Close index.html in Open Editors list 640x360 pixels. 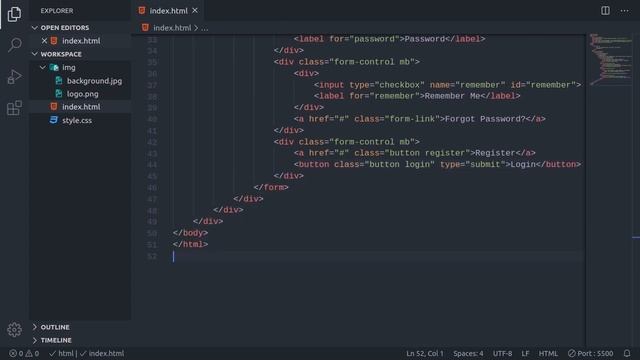pyautogui.click(x=44, y=41)
